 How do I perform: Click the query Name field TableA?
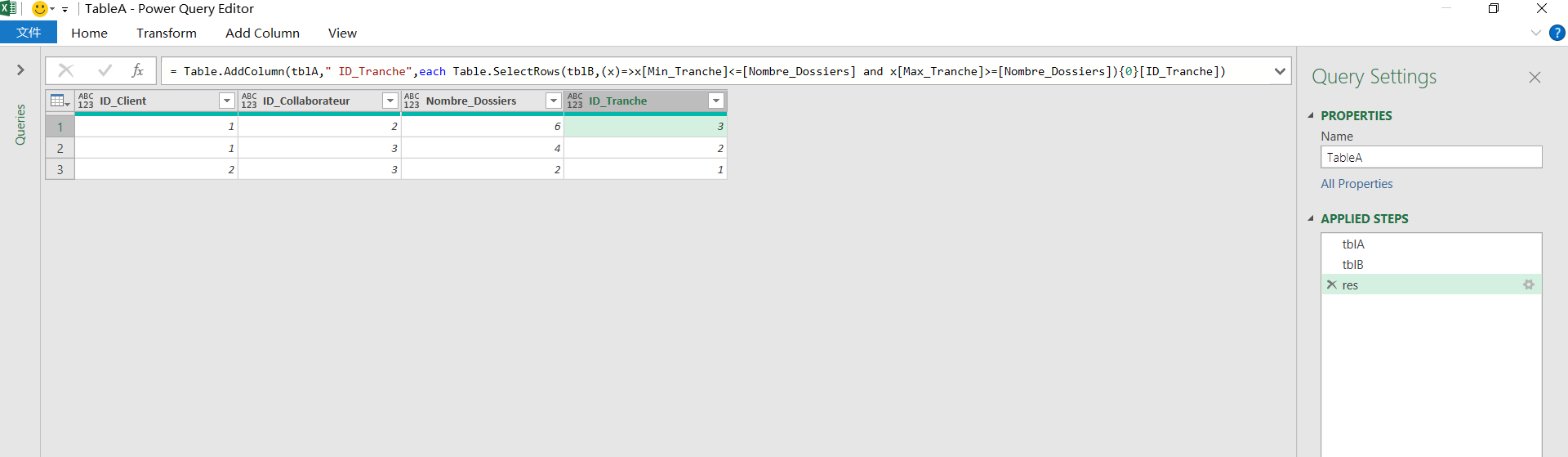tap(1431, 157)
